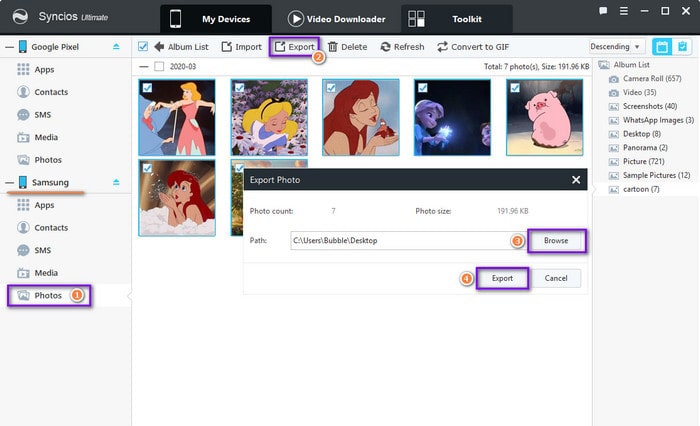This screenshot has width=700, height=426.
Task: Collapse the Samsung device tree
Action: (x=9, y=183)
